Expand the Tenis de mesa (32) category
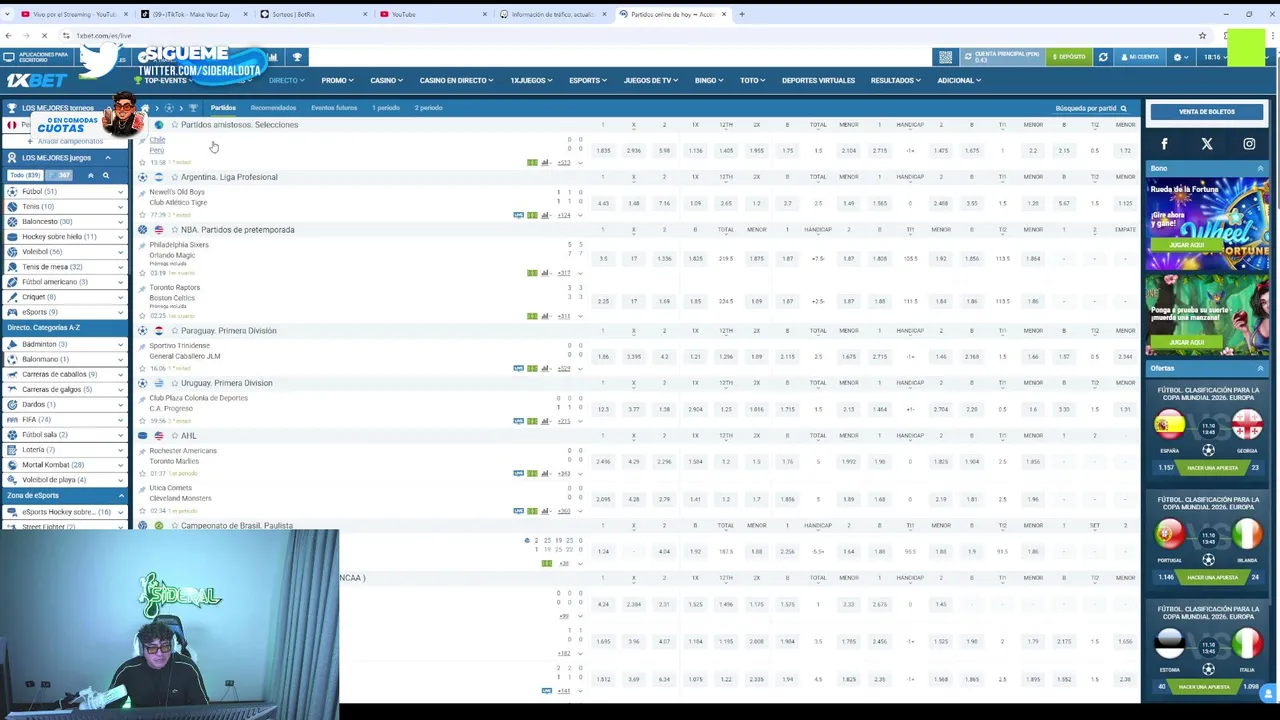 coord(120,267)
